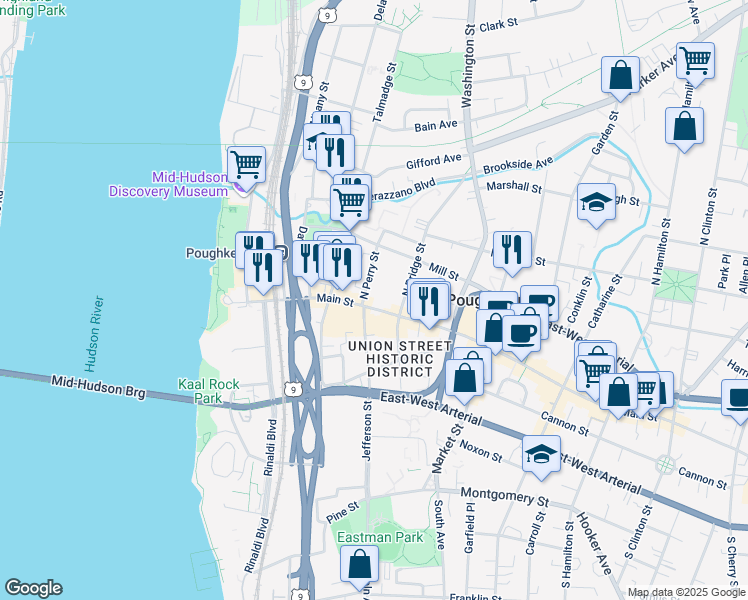Screen dimensions: 748x600
Task: Select the shopping cart marker by Verazzano Blvd
Action: (x=349, y=205)
